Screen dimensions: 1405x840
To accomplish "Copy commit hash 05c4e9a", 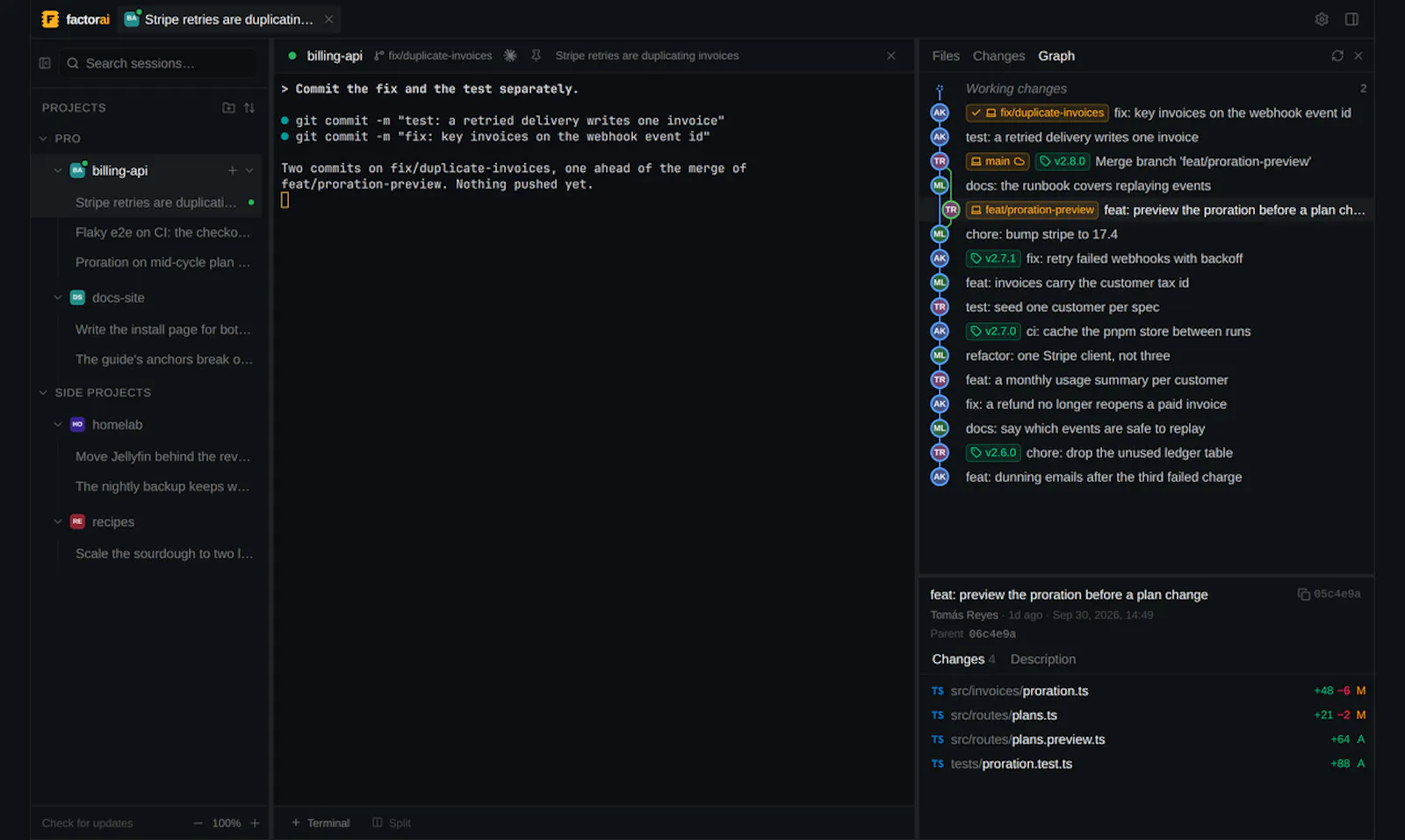I will click(x=1304, y=594).
